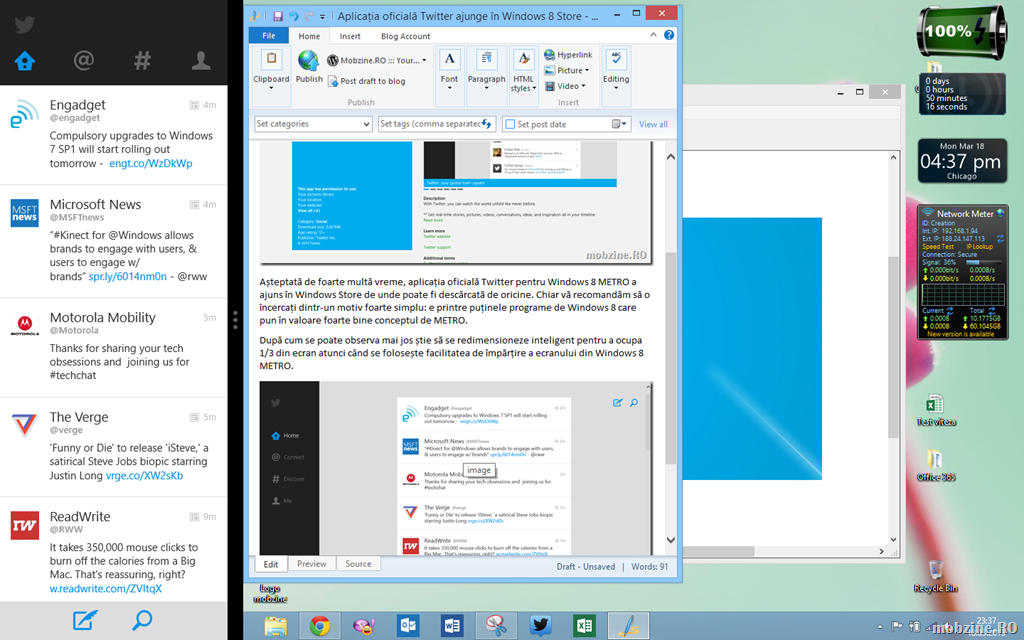Click the Microsoft News avatar
This screenshot has width=1024, height=640.
pos(25,213)
